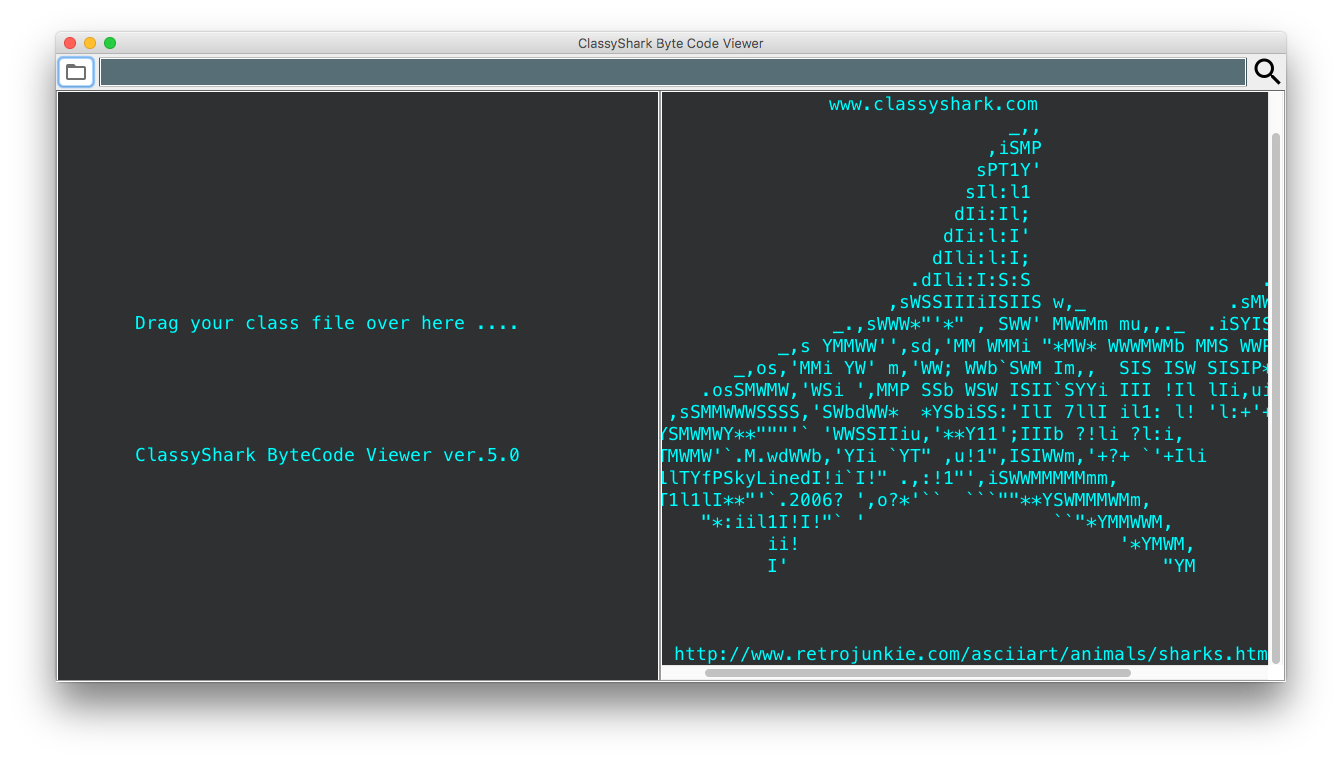Click the 'sPT1Y'' line of the shark art

1009,170
